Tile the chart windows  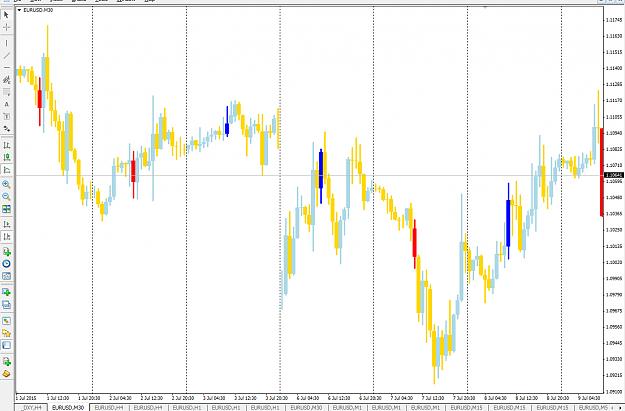(x=6, y=209)
